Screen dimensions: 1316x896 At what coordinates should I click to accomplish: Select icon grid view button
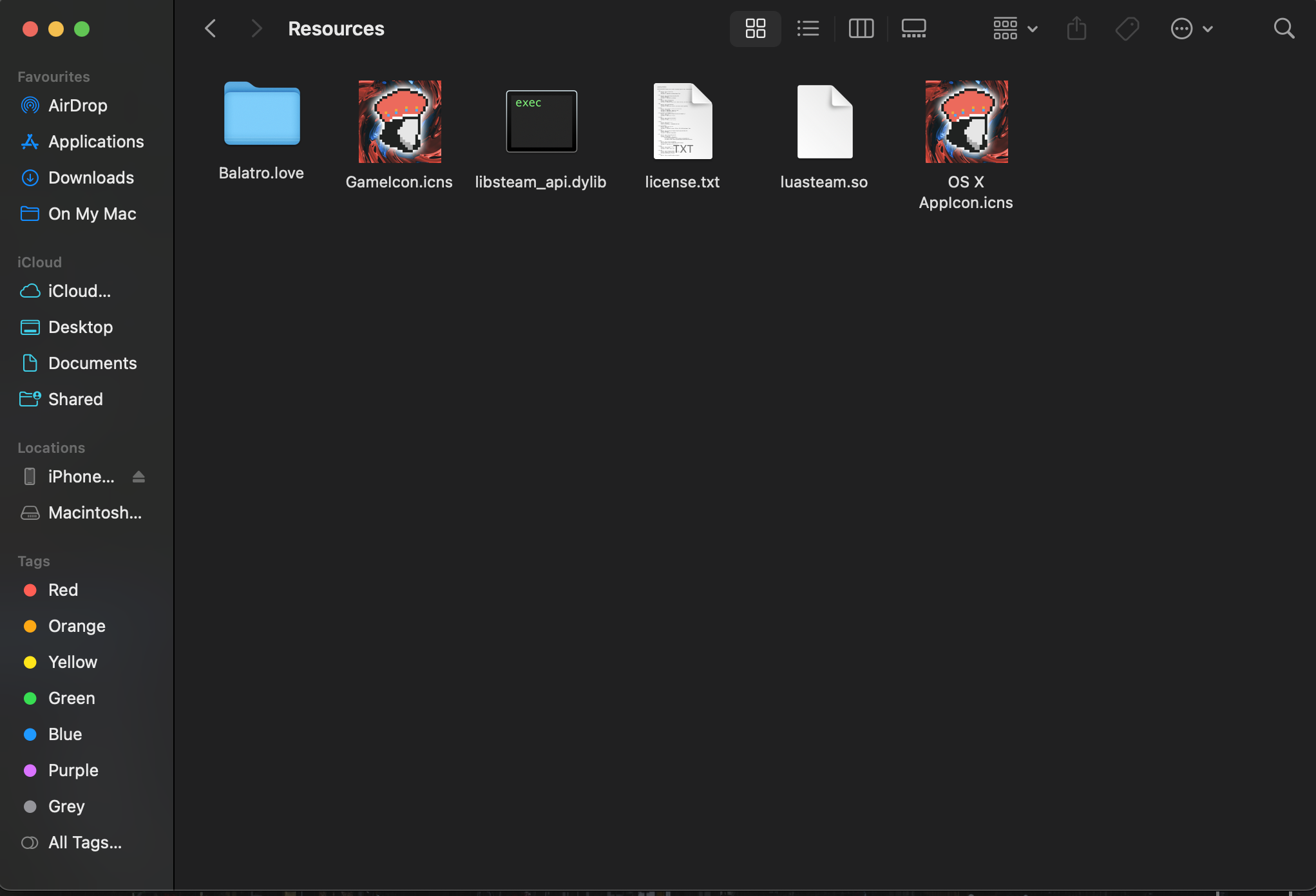click(755, 28)
